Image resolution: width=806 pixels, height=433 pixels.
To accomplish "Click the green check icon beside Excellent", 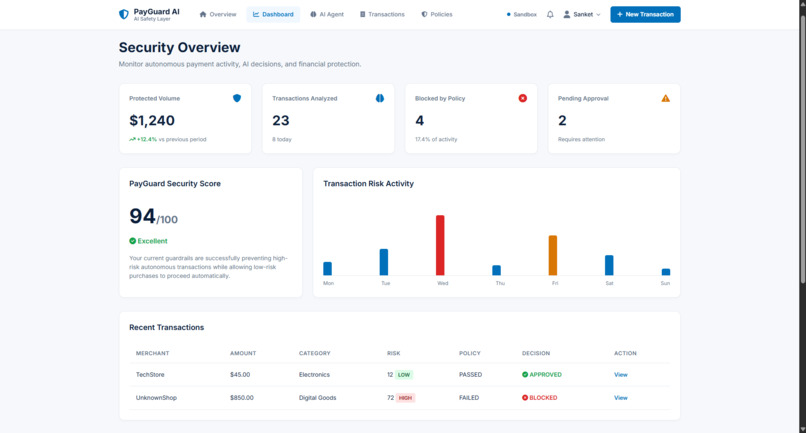I will pyautogui.click(x=133, y=241).
